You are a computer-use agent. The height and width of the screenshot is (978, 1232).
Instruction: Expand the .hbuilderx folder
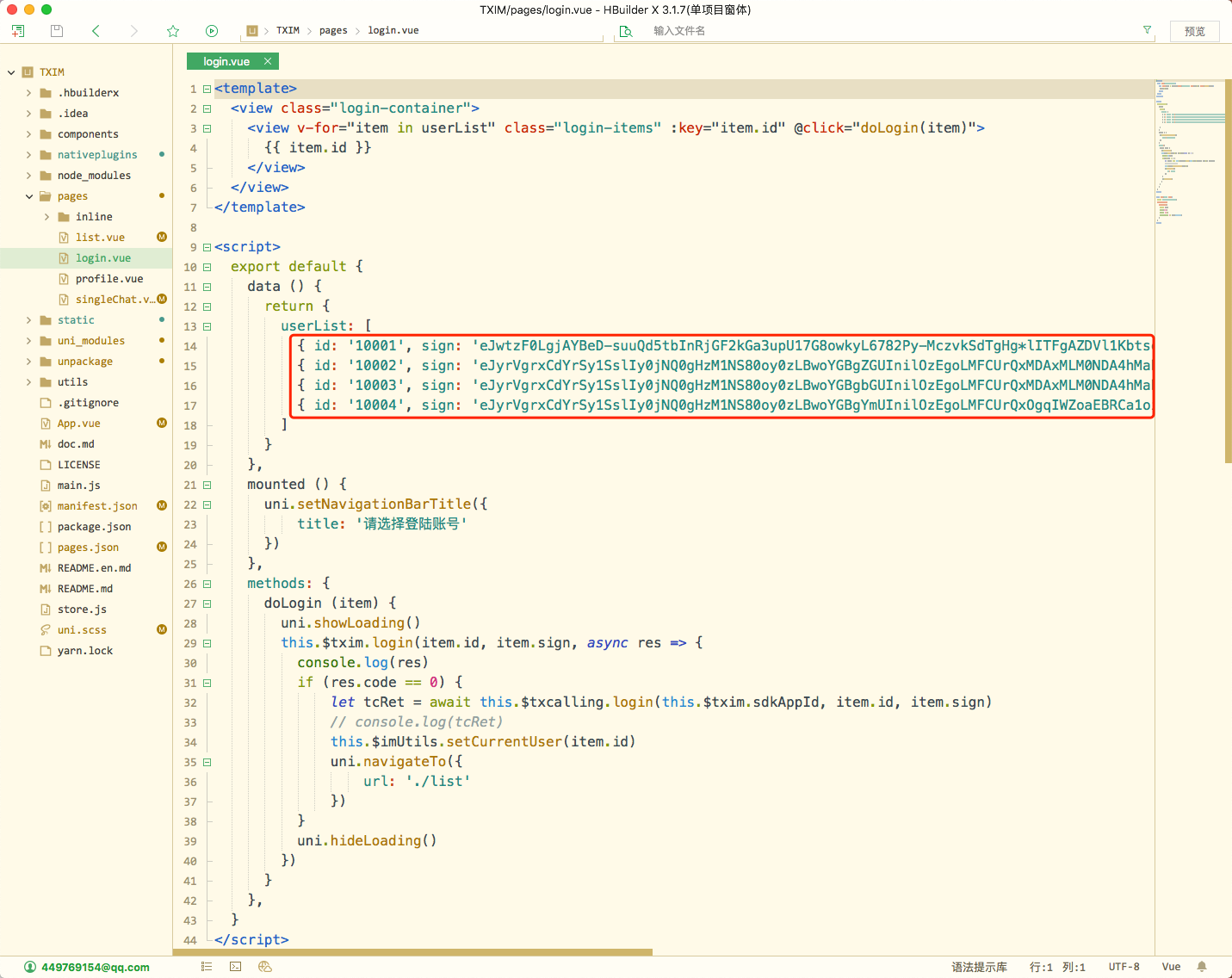point(29,93)
